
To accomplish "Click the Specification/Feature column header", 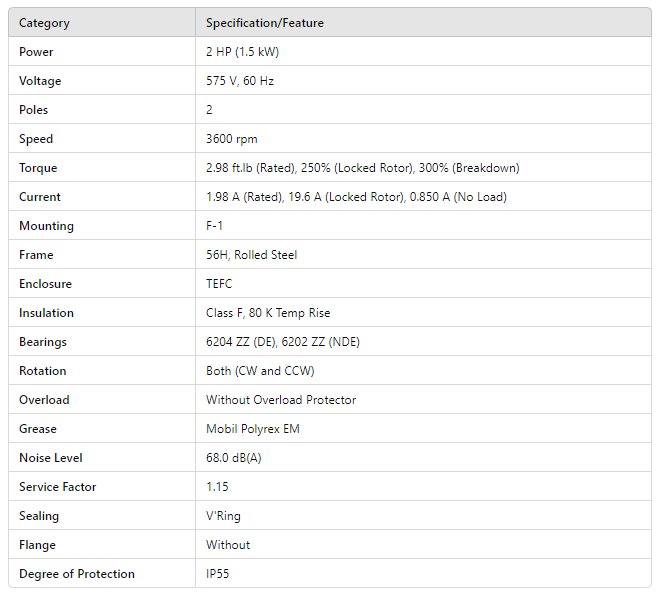I will tap(265, 23).
